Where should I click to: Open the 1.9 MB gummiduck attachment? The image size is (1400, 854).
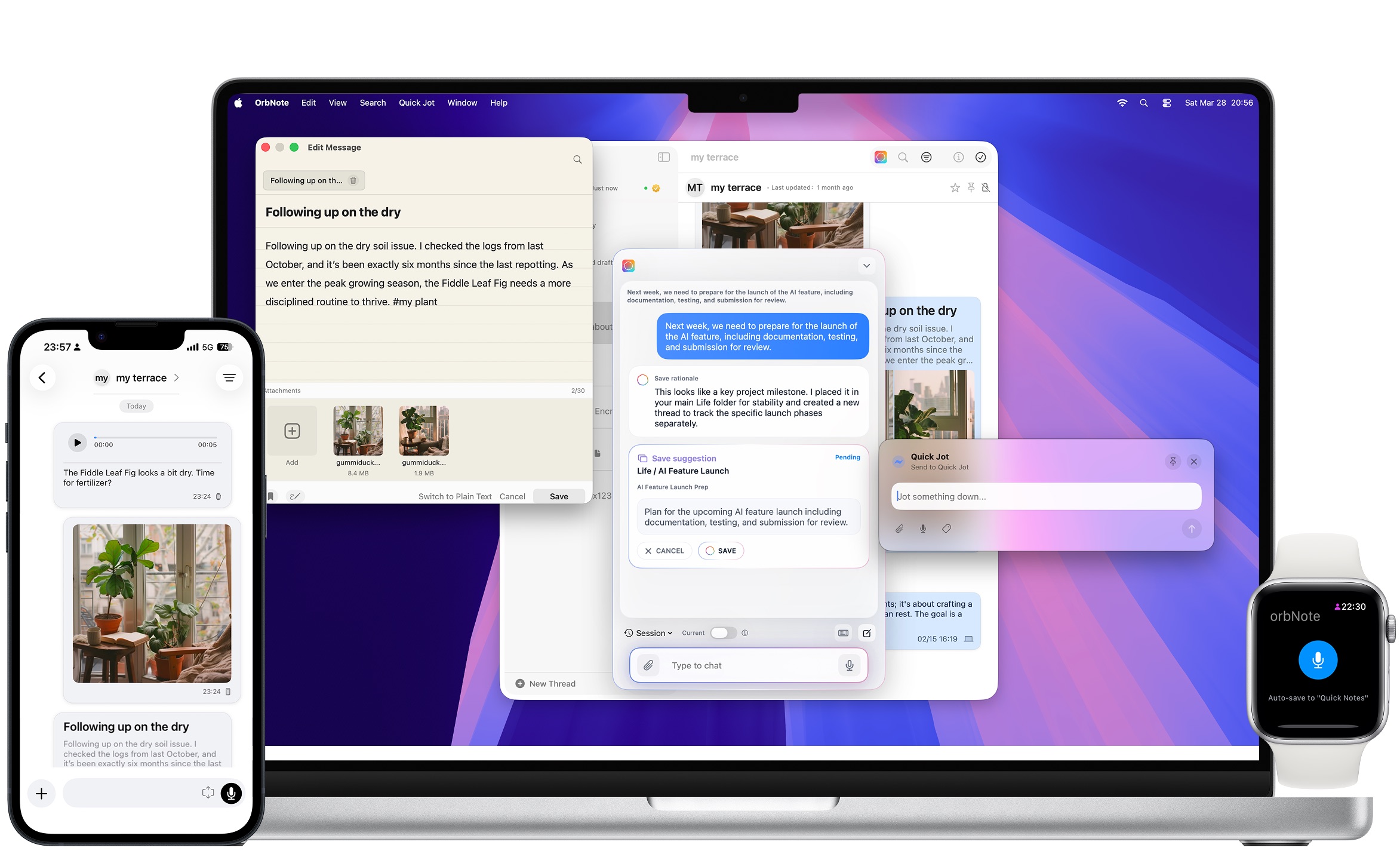[424, 431]
